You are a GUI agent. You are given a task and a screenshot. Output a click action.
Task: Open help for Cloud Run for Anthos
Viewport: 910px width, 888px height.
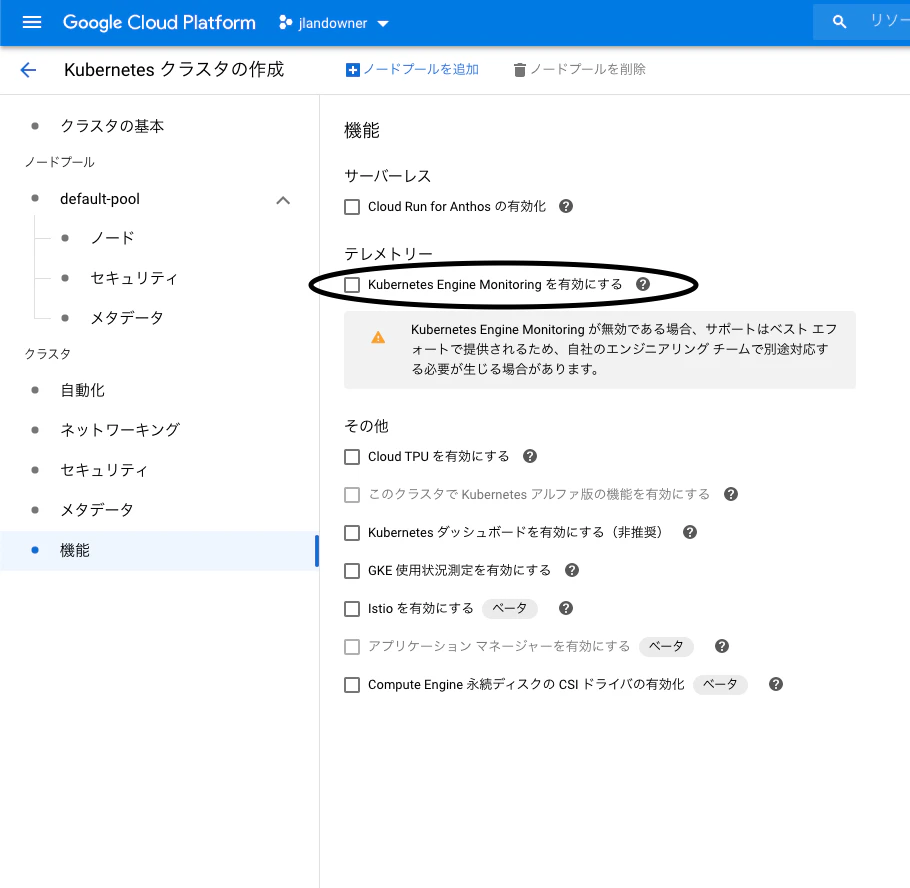566,206
